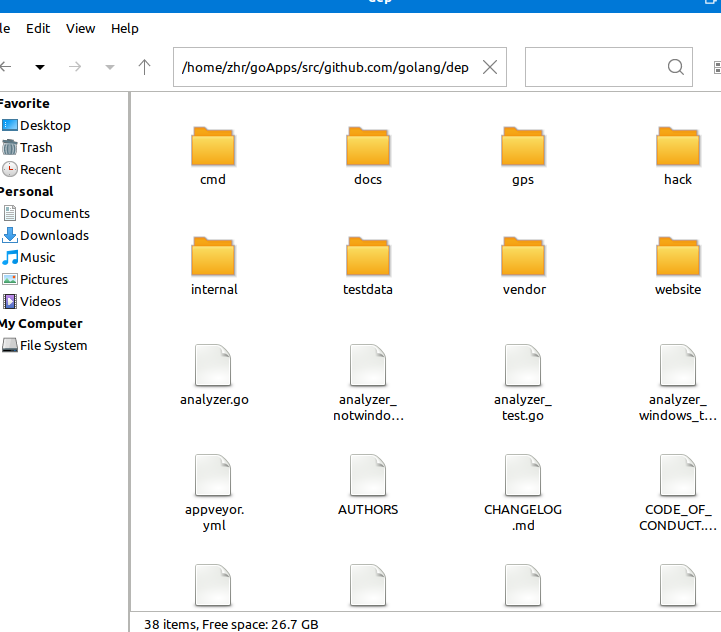Open the View menu
Viewport: 721px width, 632px height.
pos(80,29)
